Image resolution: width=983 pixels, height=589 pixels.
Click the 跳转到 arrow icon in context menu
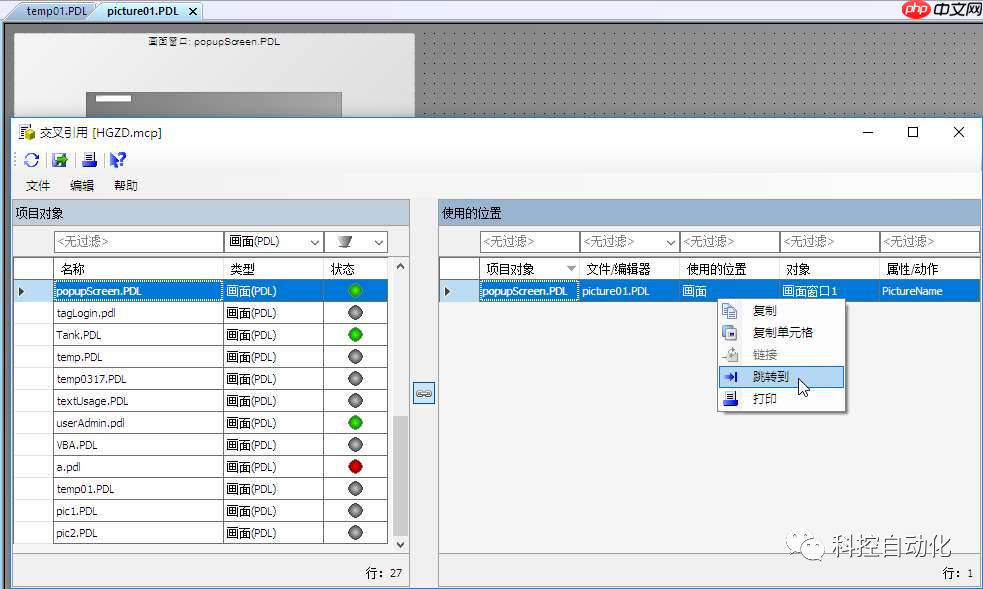[x=730, y=377]
